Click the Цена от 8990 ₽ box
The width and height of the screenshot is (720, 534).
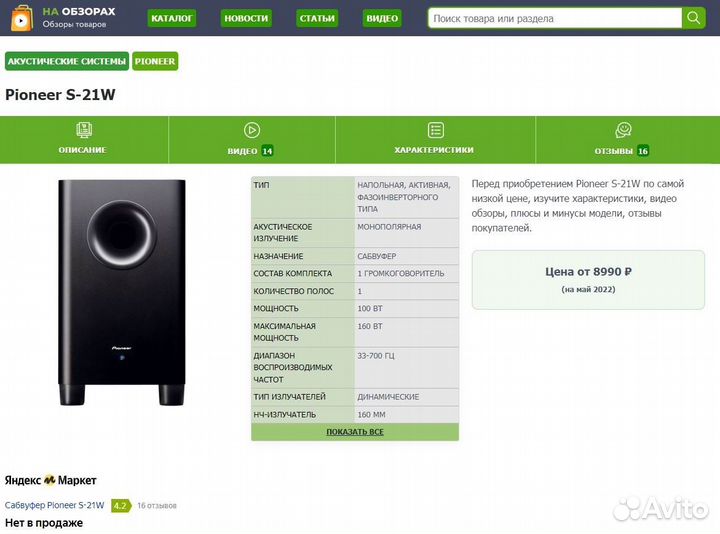588,280
